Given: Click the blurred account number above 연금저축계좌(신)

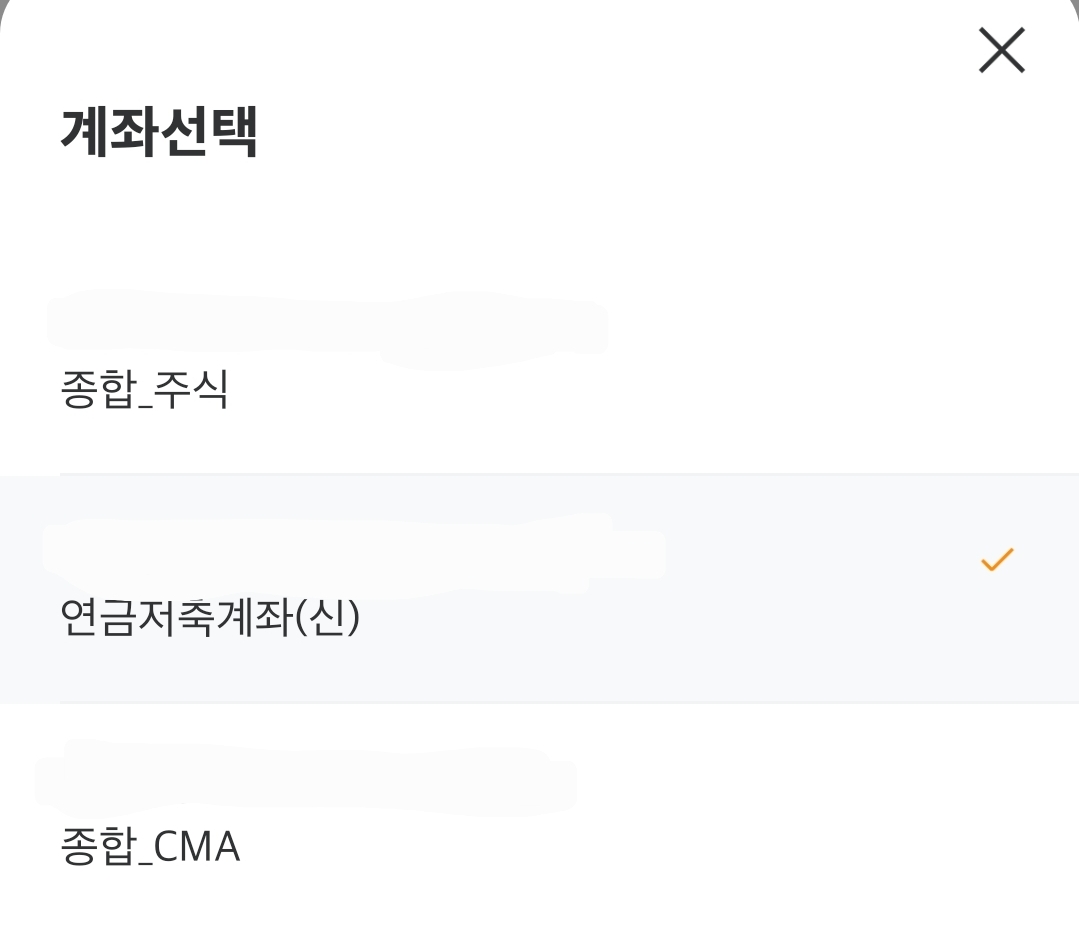Looking at the screenshot, I should (355, 547).
